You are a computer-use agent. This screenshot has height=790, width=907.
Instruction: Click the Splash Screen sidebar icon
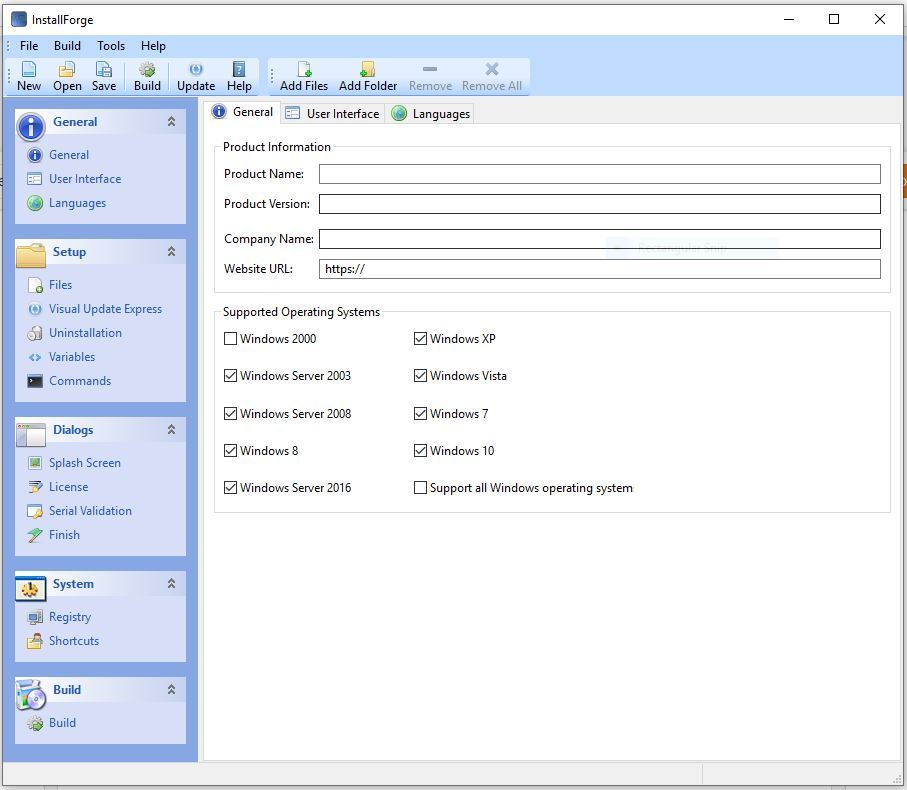coord(35,463)
